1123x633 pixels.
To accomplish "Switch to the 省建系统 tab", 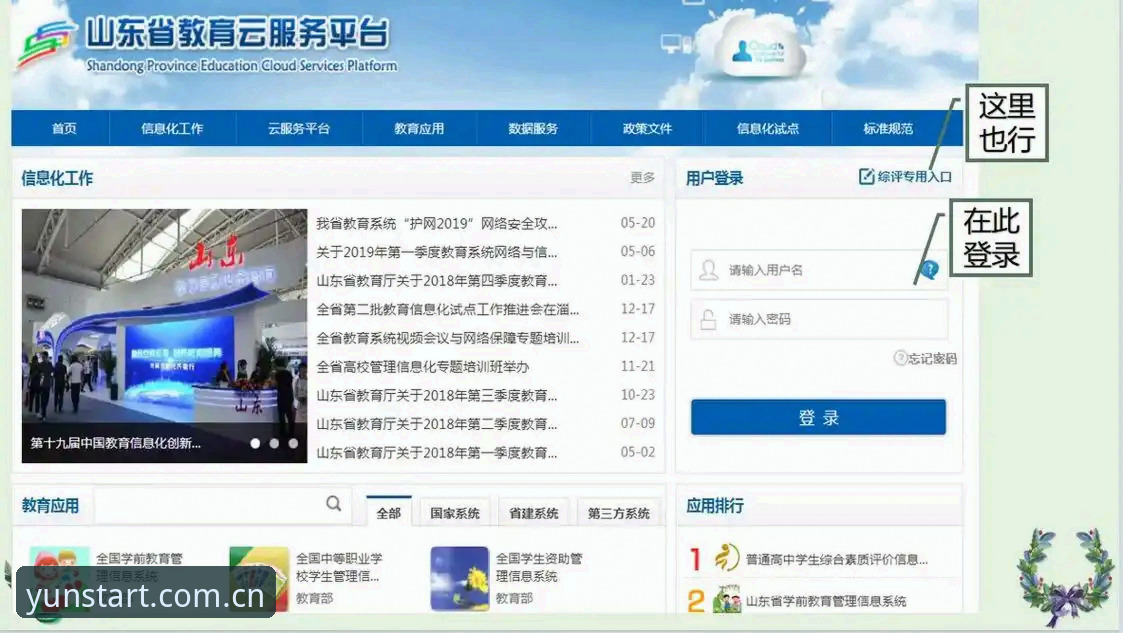I will point(534,513).
